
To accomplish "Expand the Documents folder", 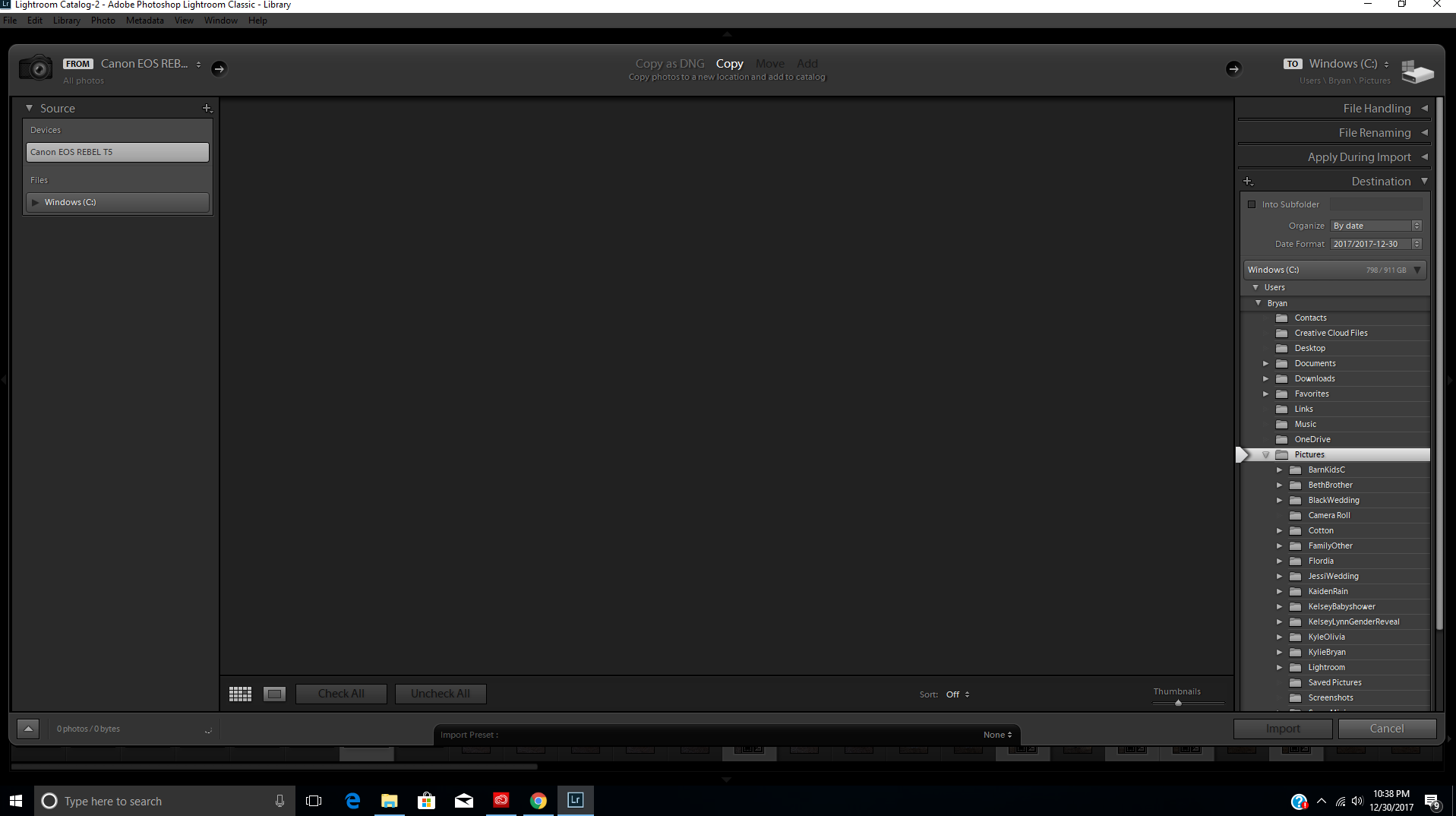I will [x=1265, y=363].
